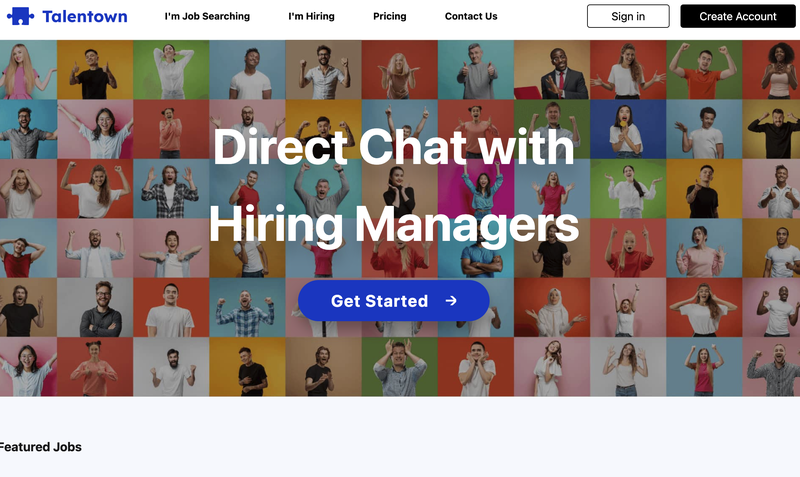The width and height of the screenshot is (800, 477).
Task: Click the black Create Account button
Action: coord(738,16)
